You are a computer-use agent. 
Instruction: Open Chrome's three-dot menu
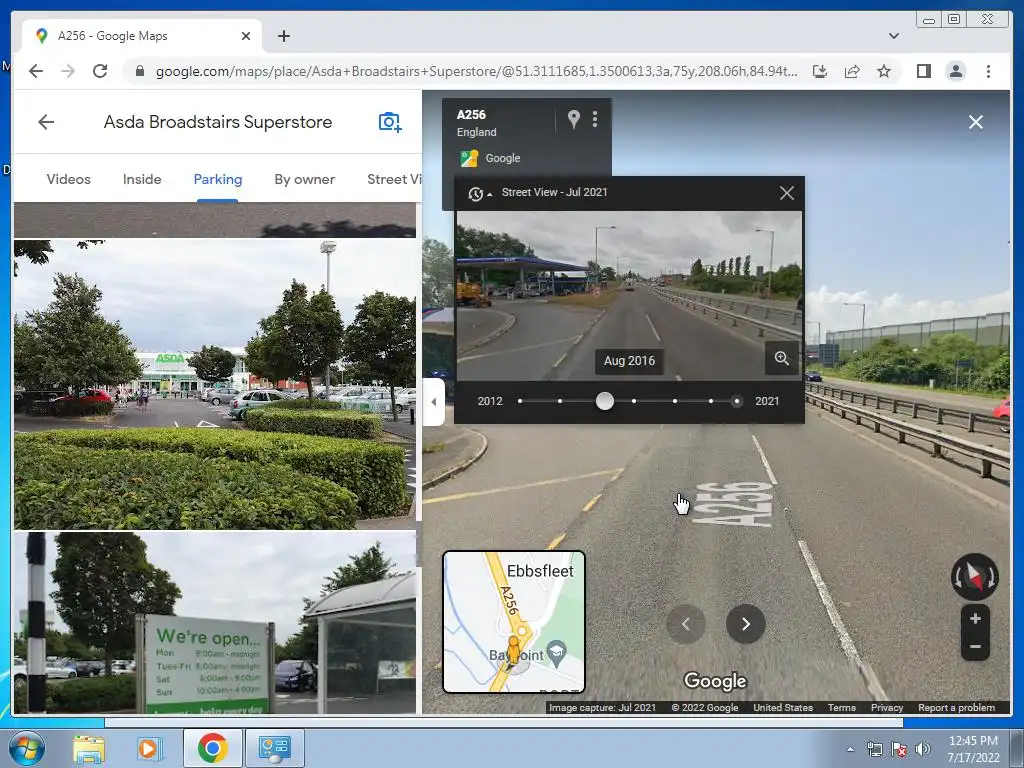pos(988,71)
